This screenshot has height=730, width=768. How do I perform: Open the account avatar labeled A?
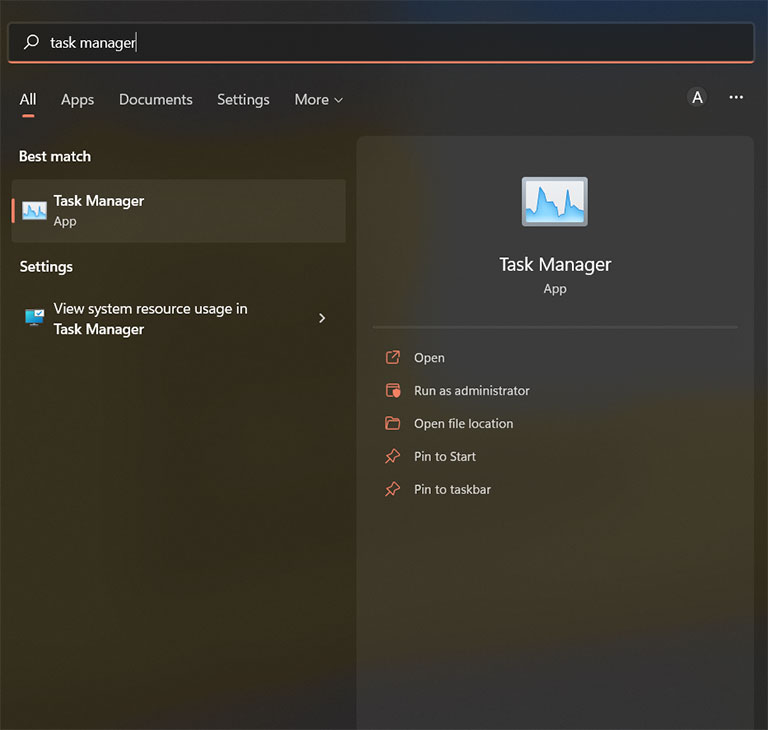click(x=697, y=97)
